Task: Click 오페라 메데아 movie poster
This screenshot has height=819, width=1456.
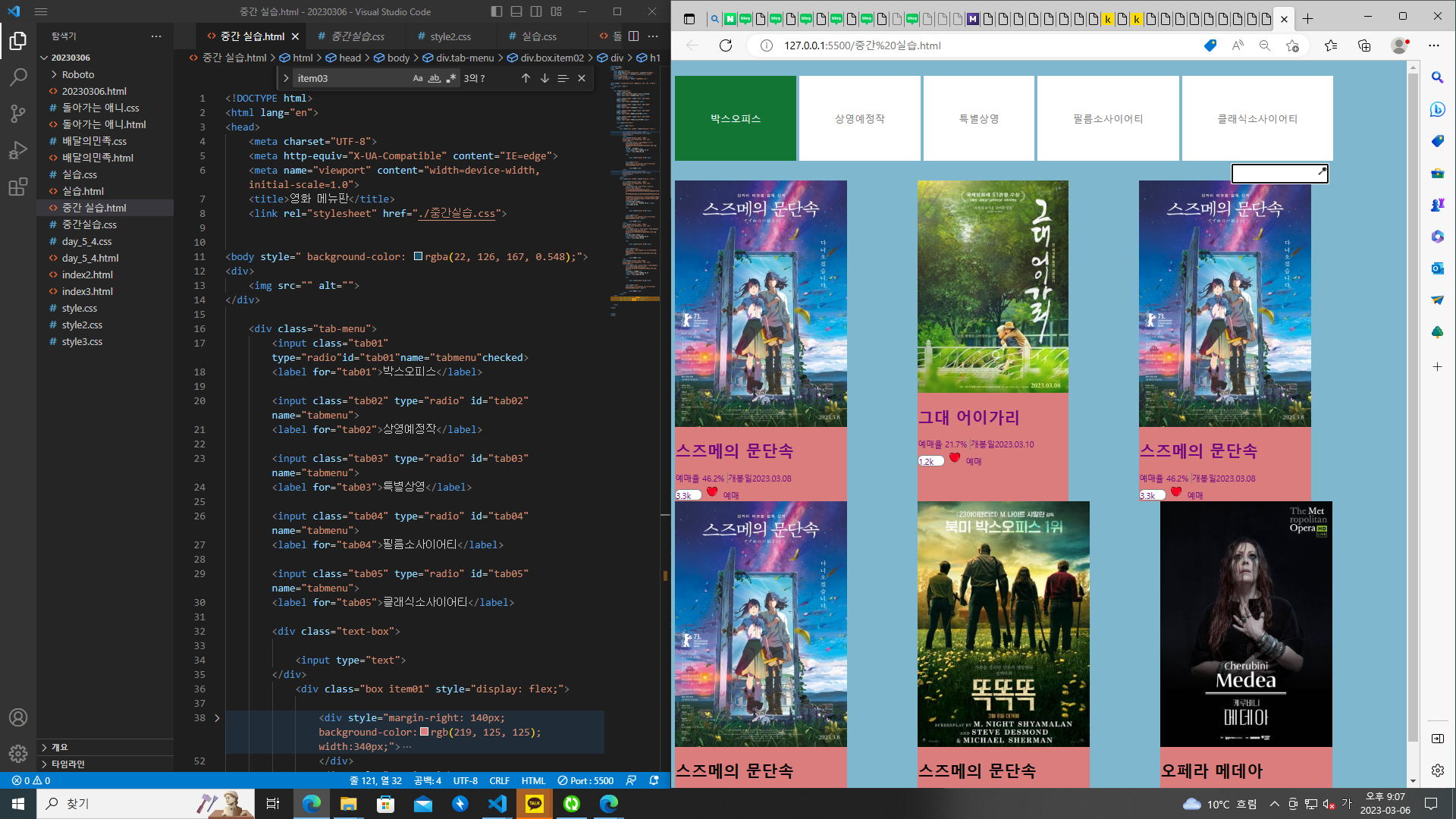Action: click(x=1246, y=623)
